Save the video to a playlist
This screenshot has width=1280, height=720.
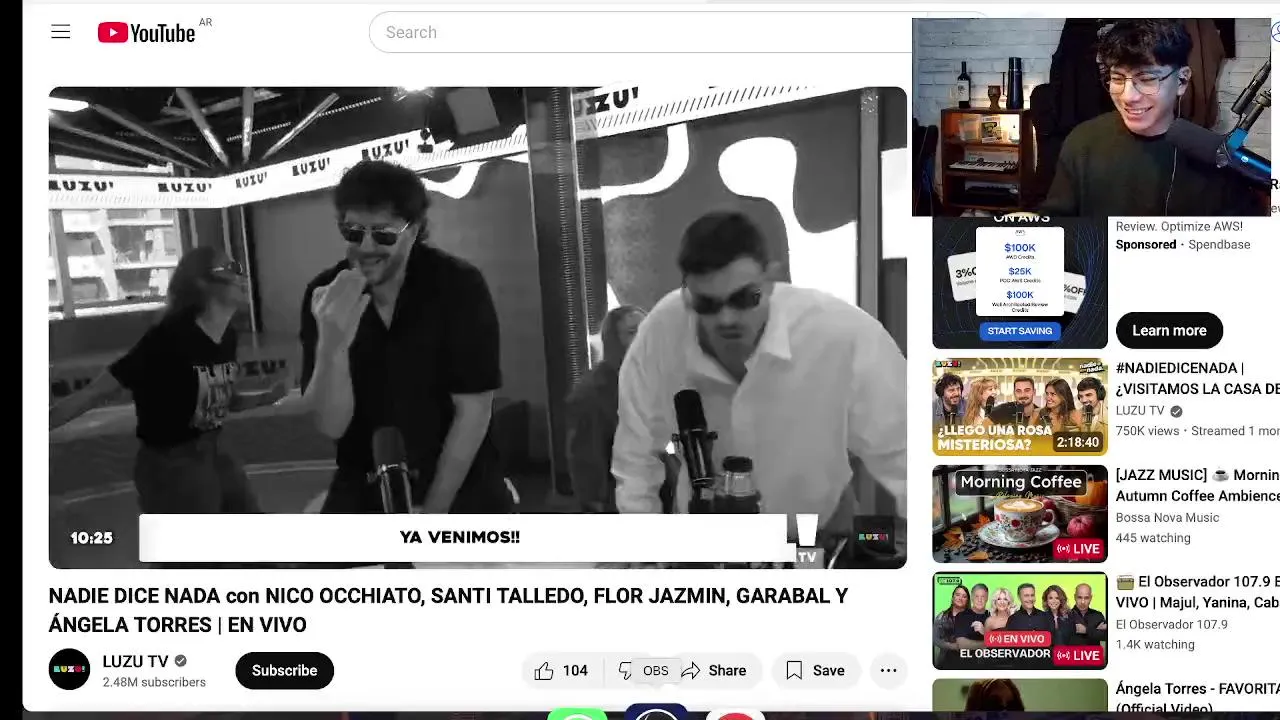815,670
